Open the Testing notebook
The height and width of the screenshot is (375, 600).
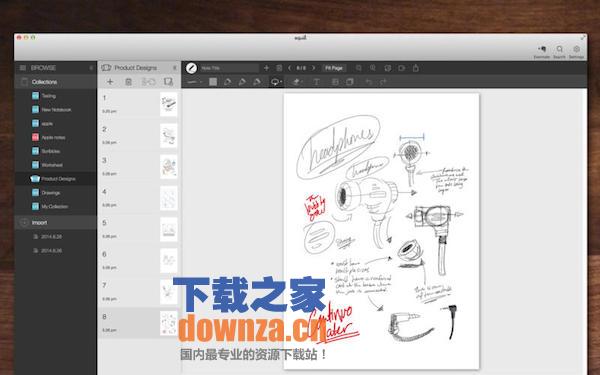point(55,96)
